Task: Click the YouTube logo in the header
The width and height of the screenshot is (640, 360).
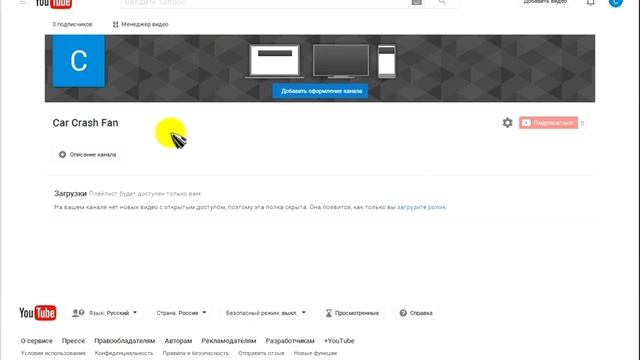Action: point(53,4)
